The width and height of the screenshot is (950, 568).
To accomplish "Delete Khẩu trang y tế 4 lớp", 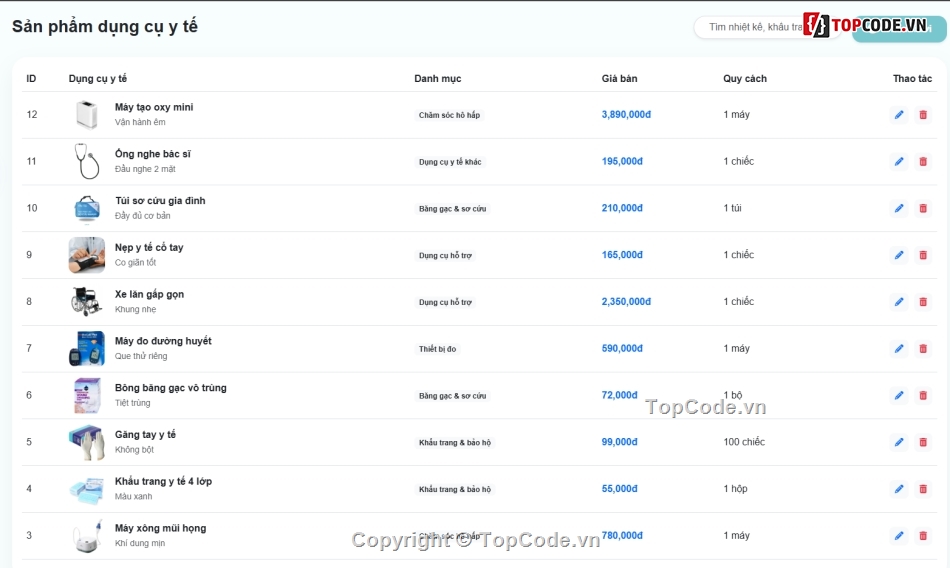I will [923, 489].
